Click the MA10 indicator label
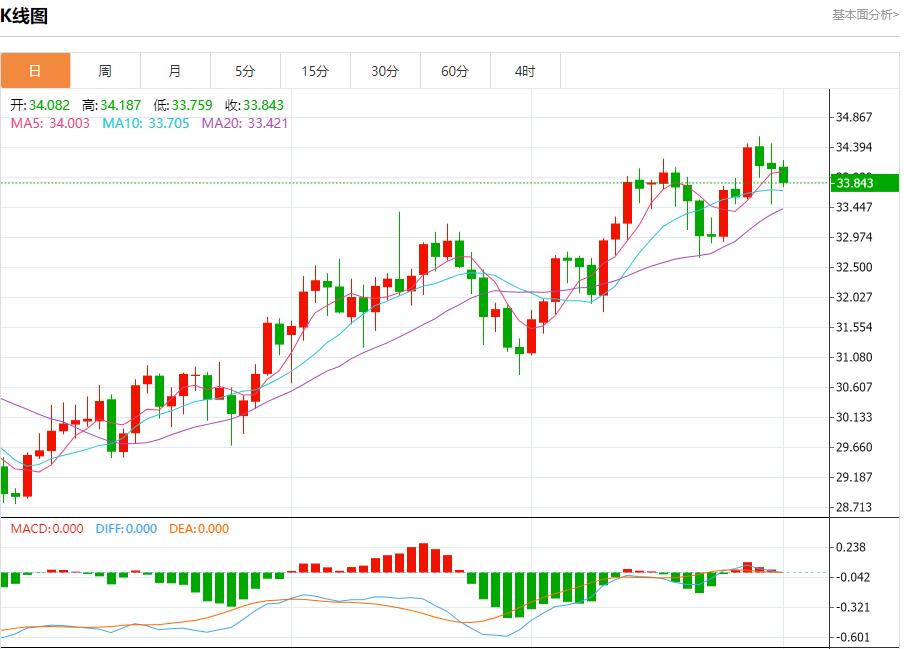 (x=146, y=124)
